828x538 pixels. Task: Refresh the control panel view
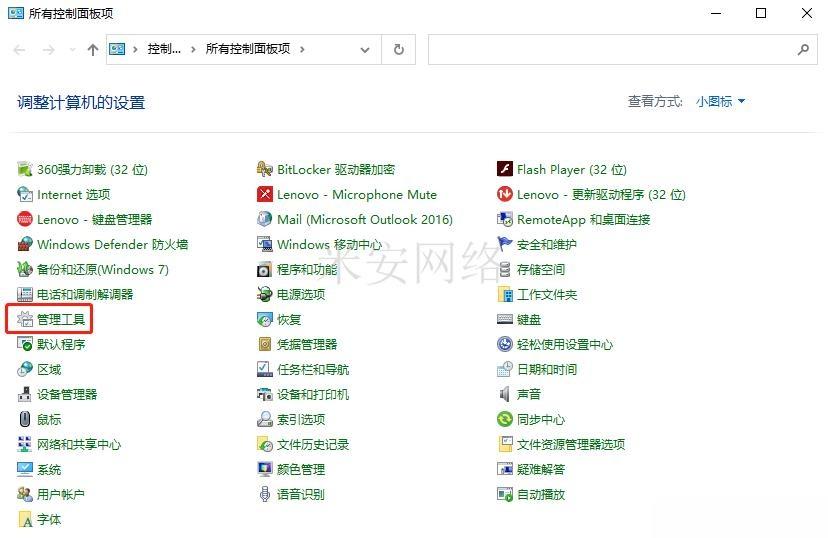[399, 50]
